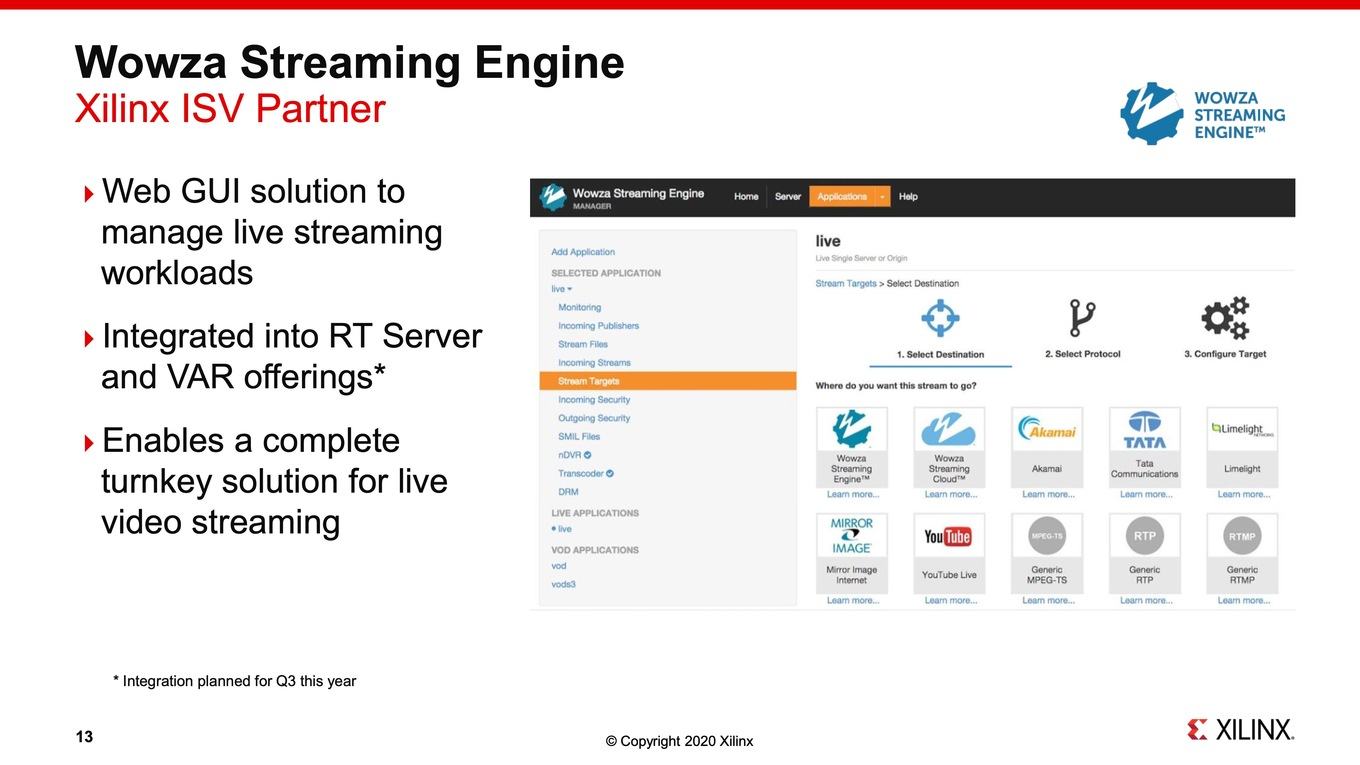Choose Tata Communications destination icon
Viewport: 1360px width, 765px height.
(1145, 429)
